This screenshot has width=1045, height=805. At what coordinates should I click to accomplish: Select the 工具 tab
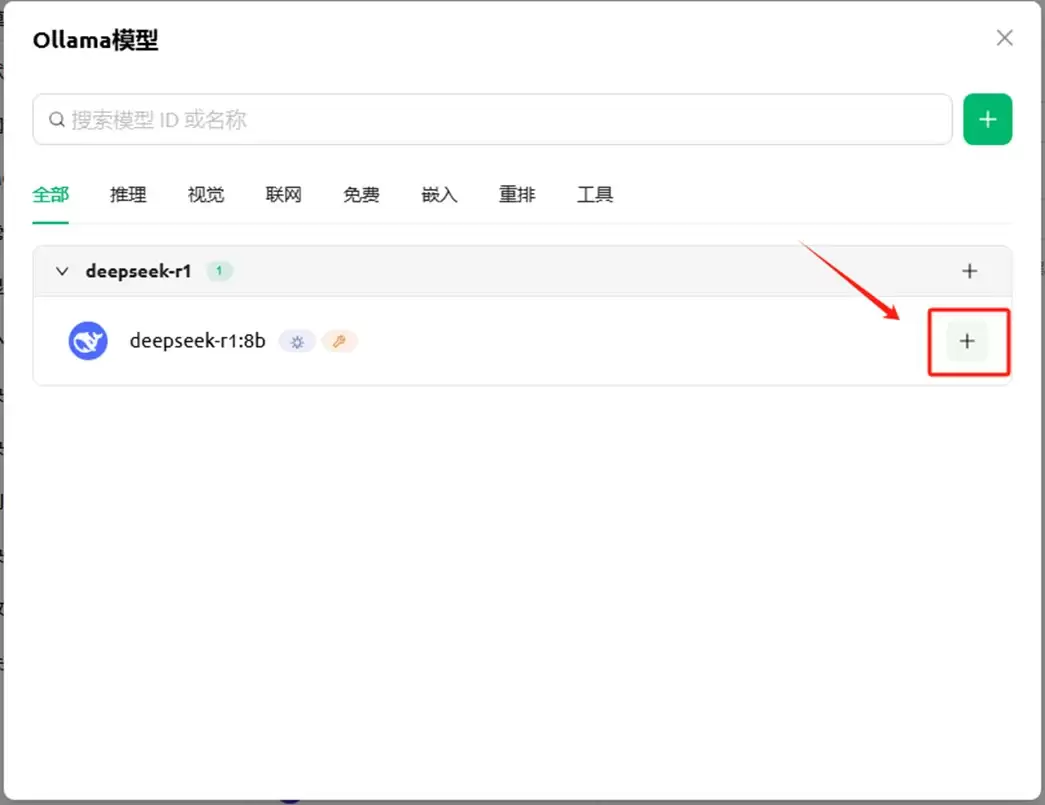tap(594, 195)
